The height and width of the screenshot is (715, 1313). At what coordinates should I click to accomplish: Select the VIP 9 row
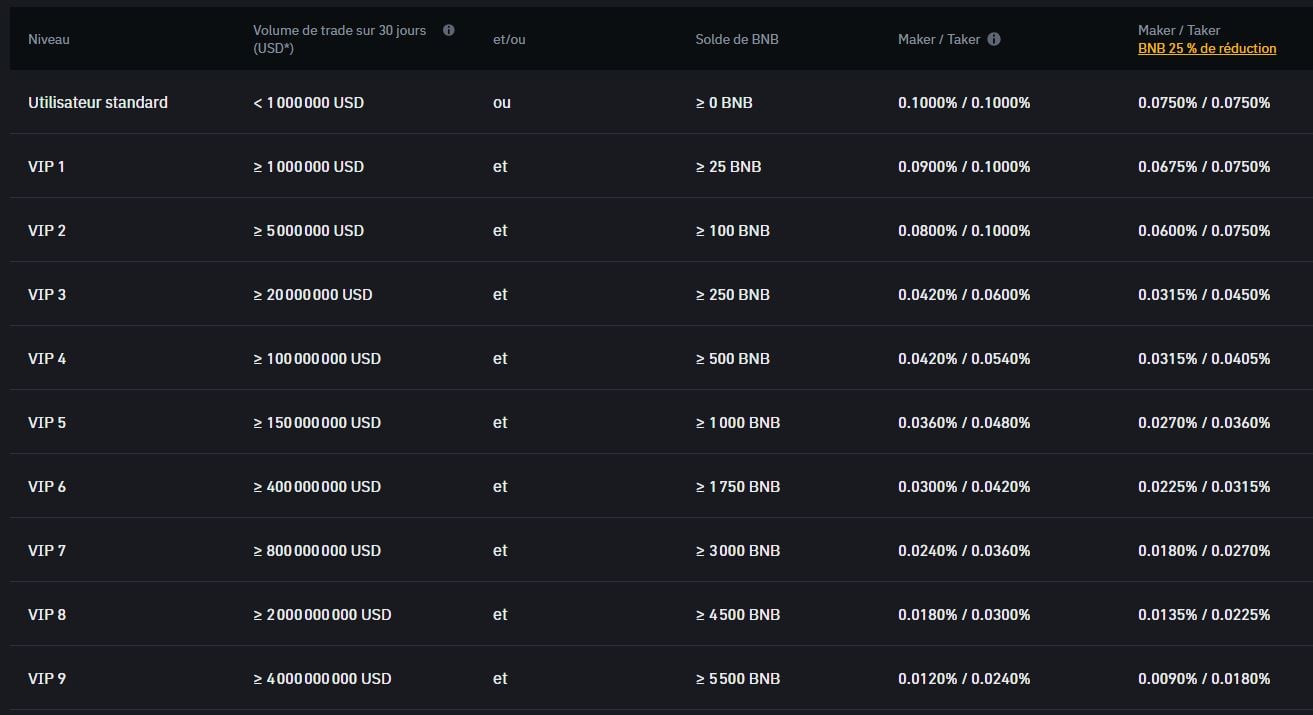click(46, 678)
